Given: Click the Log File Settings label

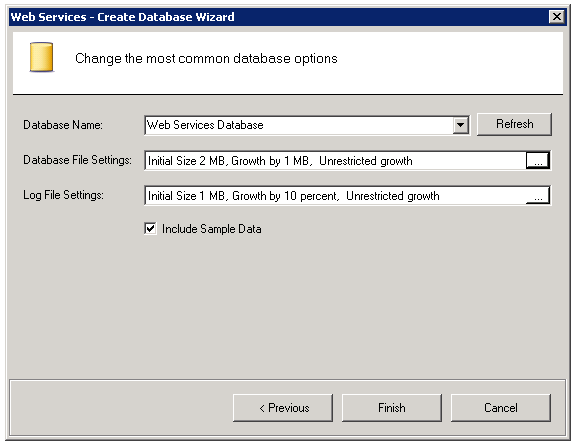Looking at the screenshot, I should tap(63, 195).
